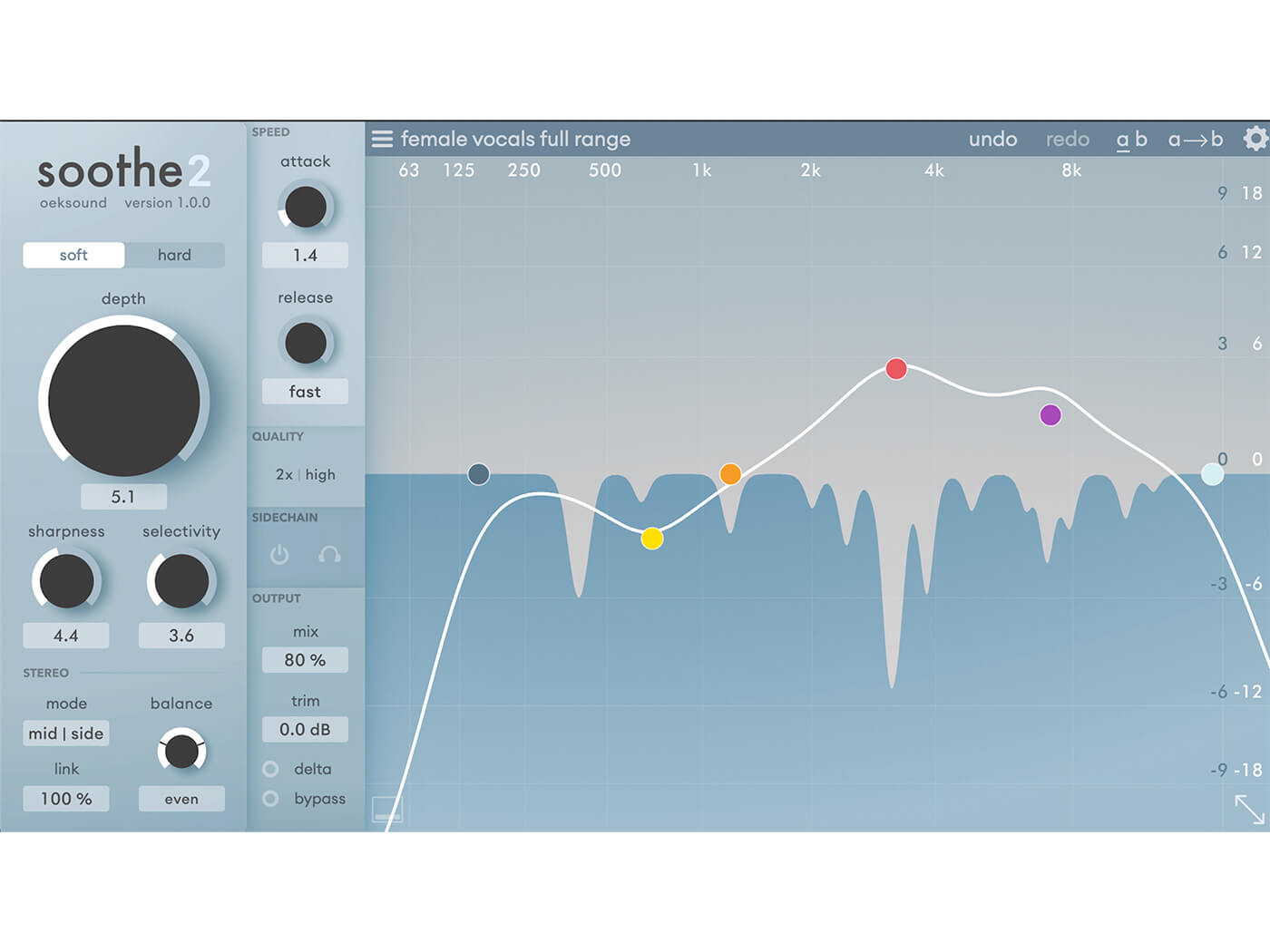Screen dimensions: 1270x952
Task: Open plugin settings with the gear icon
Action: pyautogui.click(x=1255, y=138)
